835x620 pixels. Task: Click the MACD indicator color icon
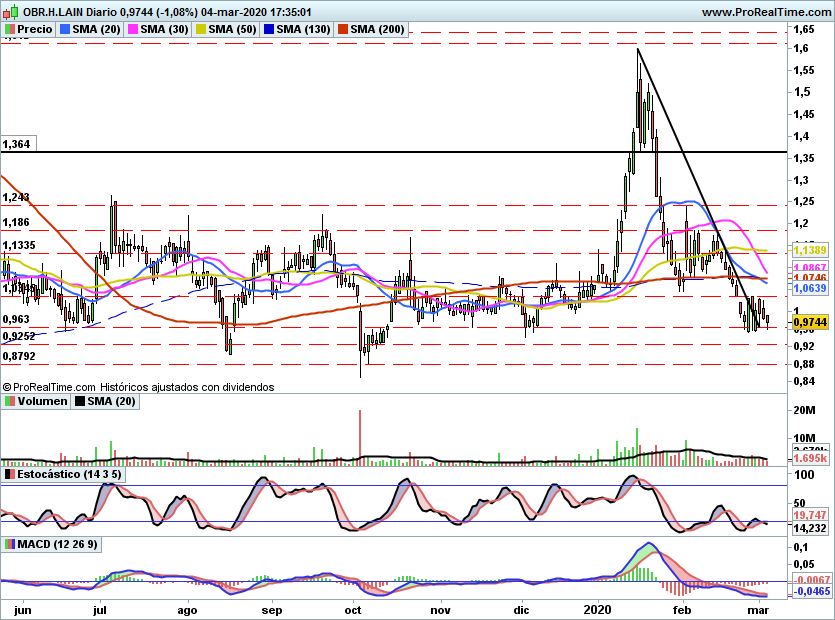[10, 544]
